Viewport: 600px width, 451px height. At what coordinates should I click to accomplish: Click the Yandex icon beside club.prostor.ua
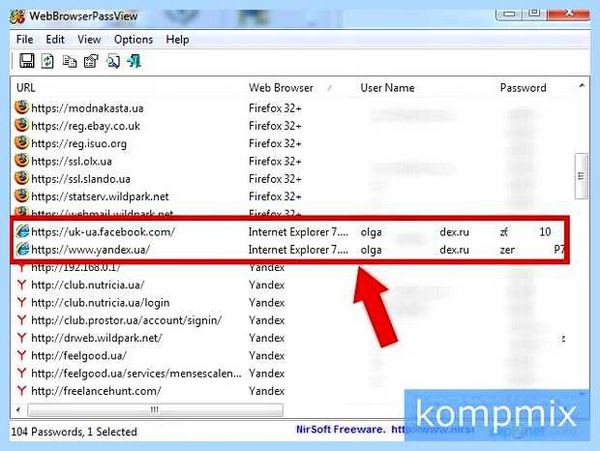click(22, 320)
